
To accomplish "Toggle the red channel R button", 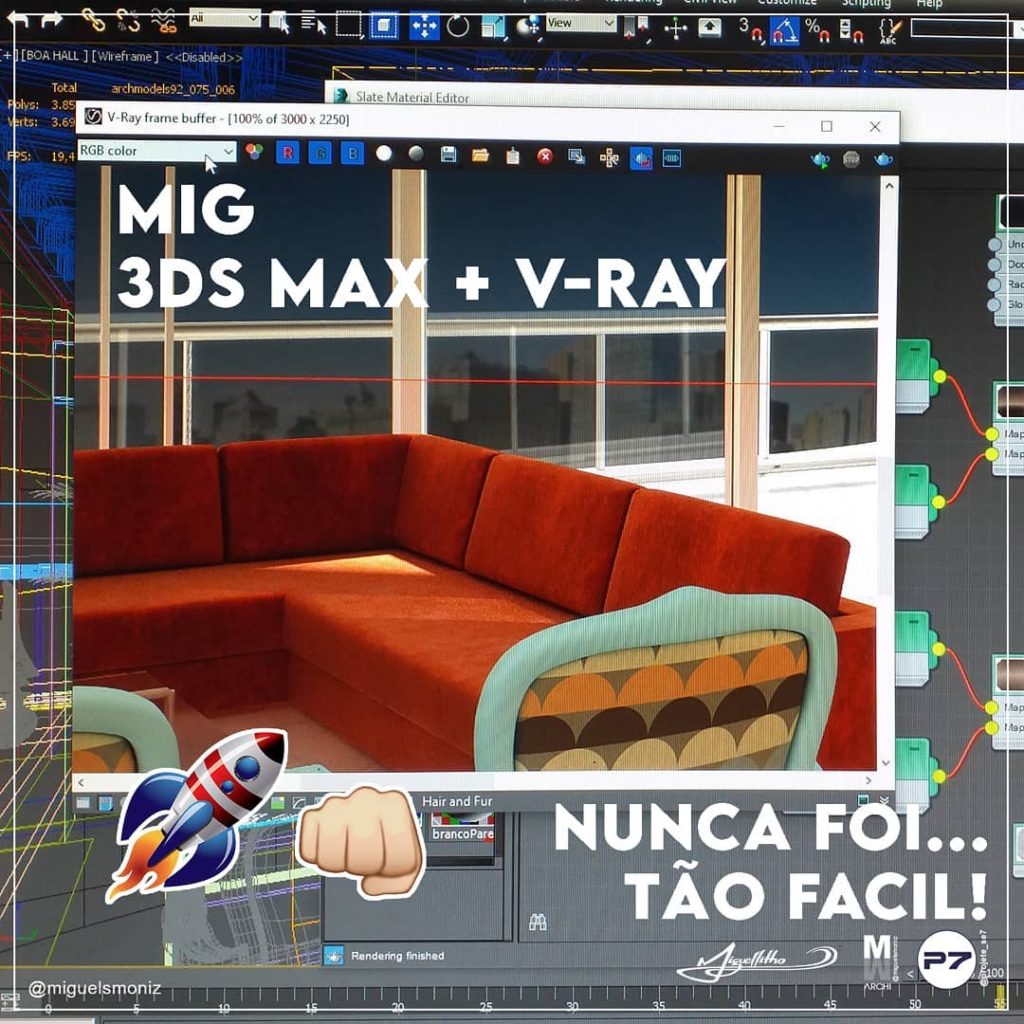I will pyautogui.click(x=287, y=153).
